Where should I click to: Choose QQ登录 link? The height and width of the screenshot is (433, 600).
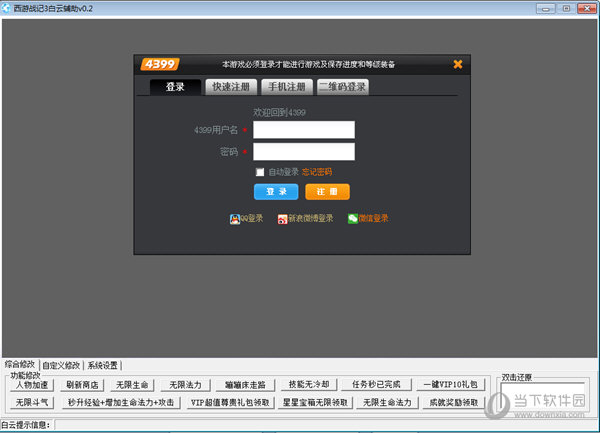click(x=251, y=218)
